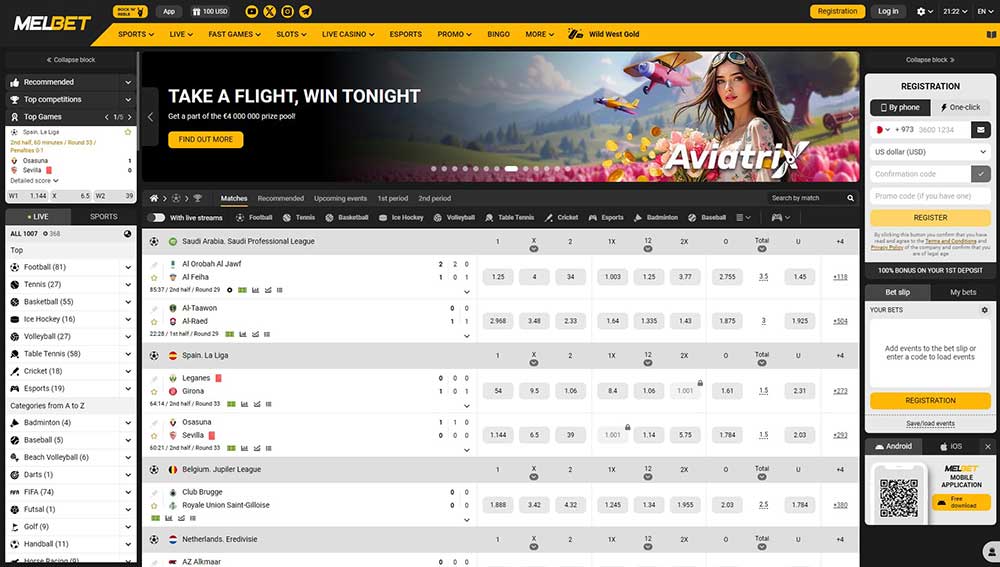Click the Search by match field
The height and width of the screenshot is (567, 1000).
pyautogui.click(x=806, y=198)
